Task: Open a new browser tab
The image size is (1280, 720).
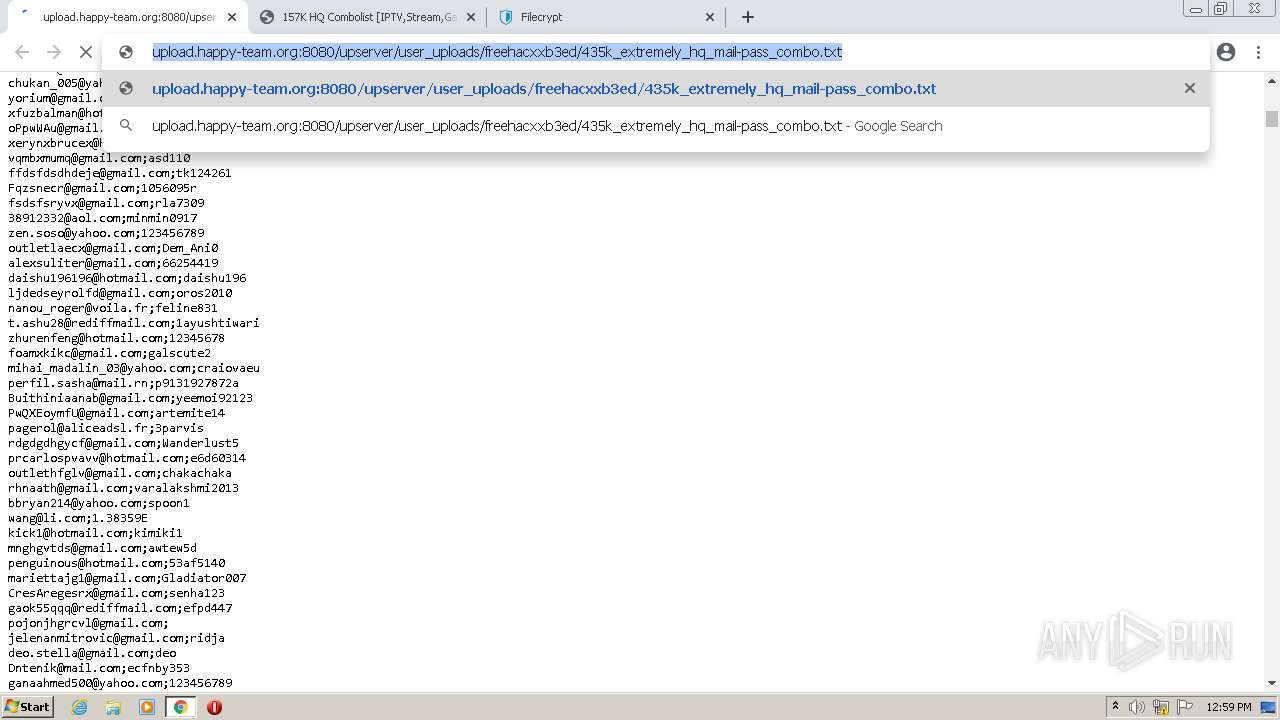Action: click(747, 17)
